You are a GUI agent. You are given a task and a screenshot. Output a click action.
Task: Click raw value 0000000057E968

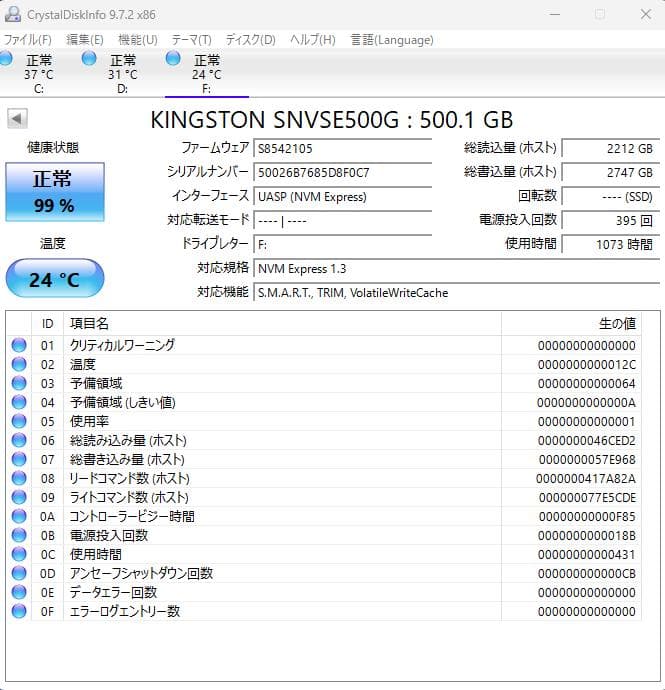tap(587, 460)
